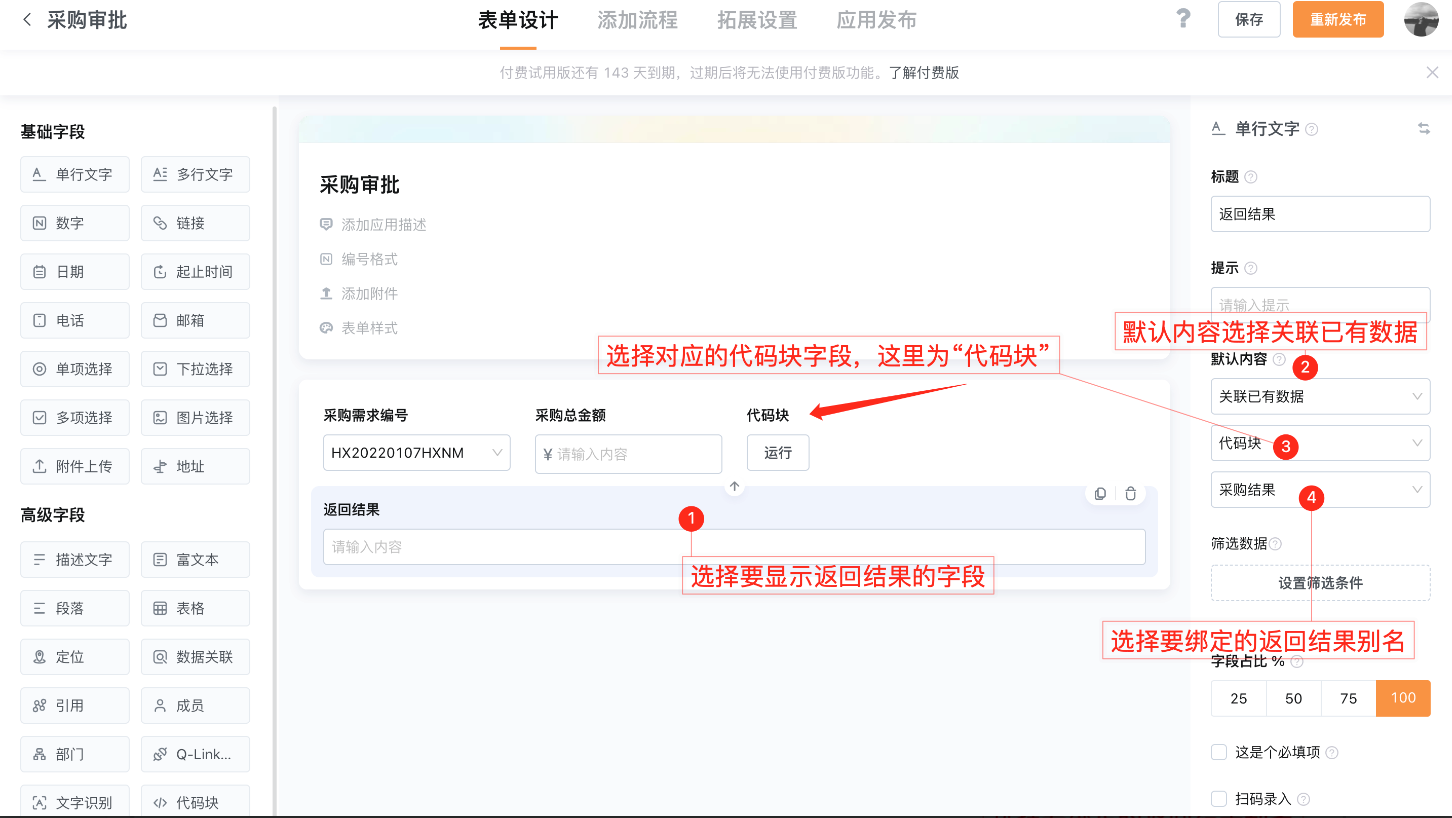Click the up arrow above 返回结果 field

pyautogui.click(x=735, y=487)
